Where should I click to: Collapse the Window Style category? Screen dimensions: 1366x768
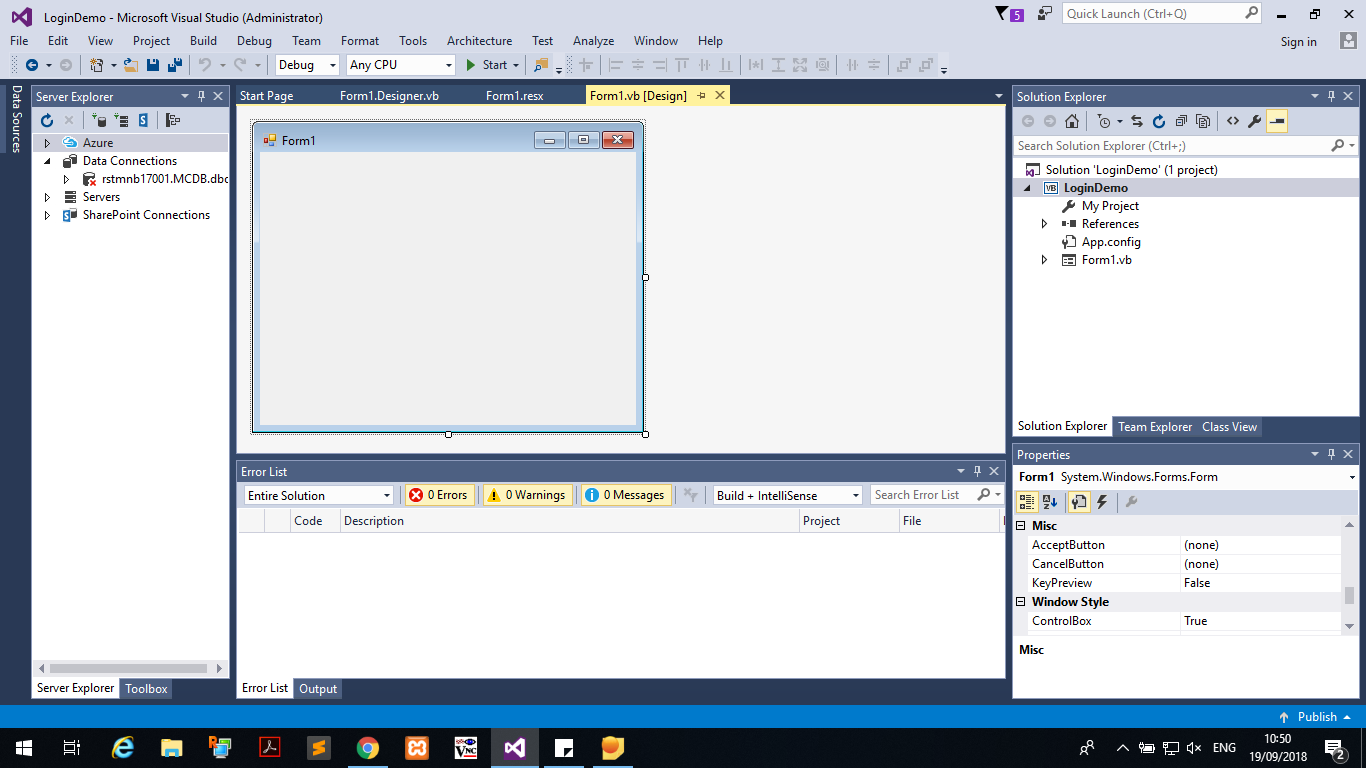pos(1021,602)
